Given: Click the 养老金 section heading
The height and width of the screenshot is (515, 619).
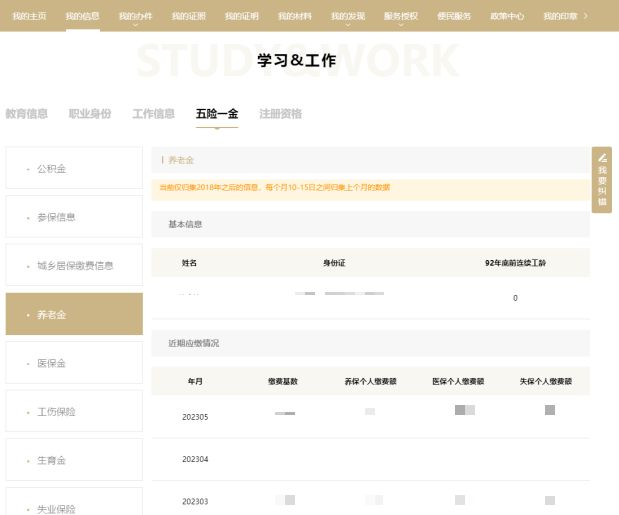Looking at the screenshot, I should coord(181,160).
